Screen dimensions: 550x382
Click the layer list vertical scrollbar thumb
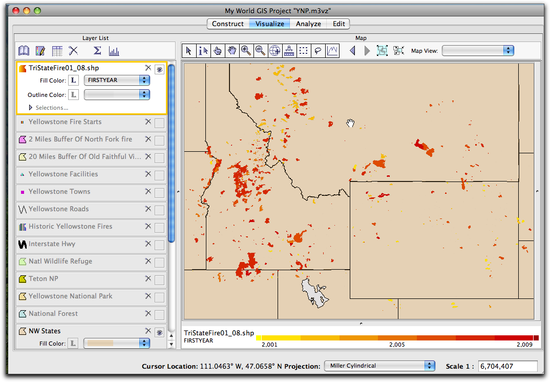pos(172,154)
